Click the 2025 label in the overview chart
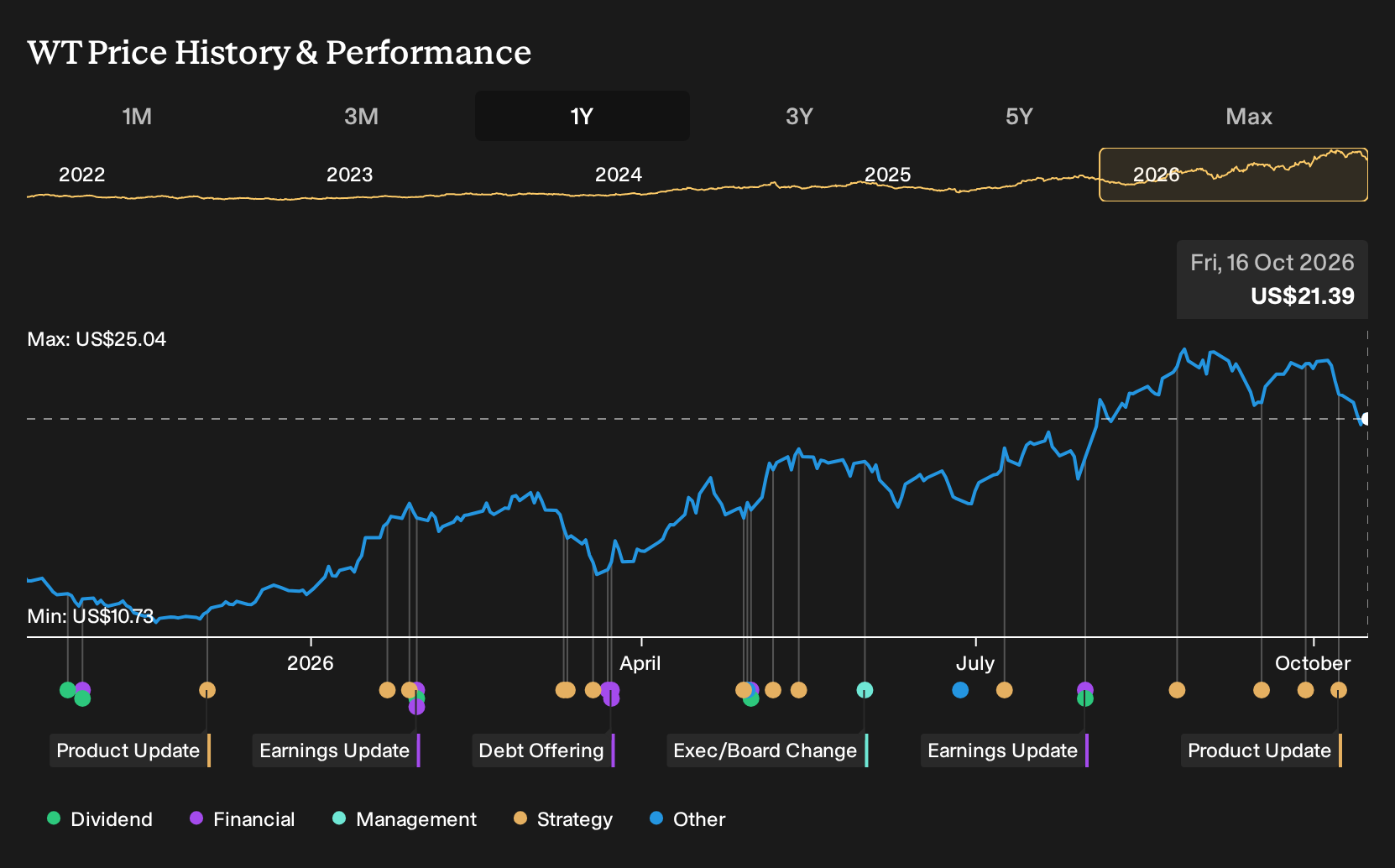 [x=887, y=175]
